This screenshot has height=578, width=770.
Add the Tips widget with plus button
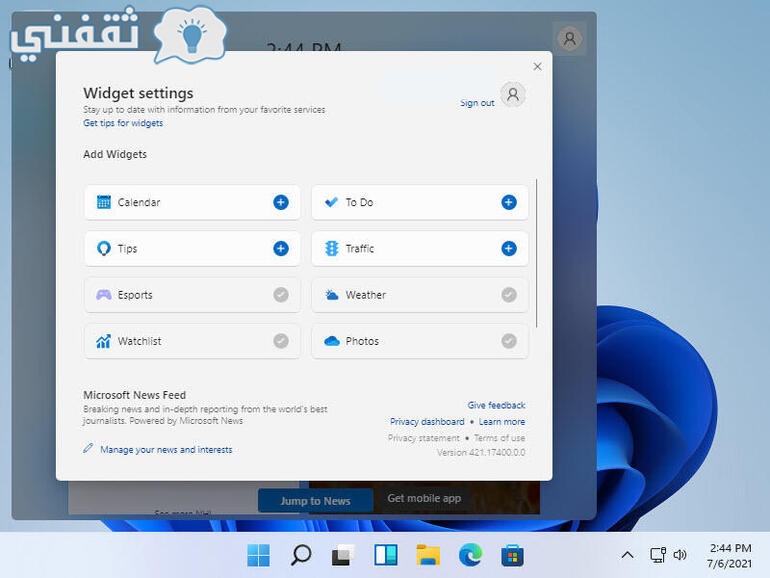[281, 248]
